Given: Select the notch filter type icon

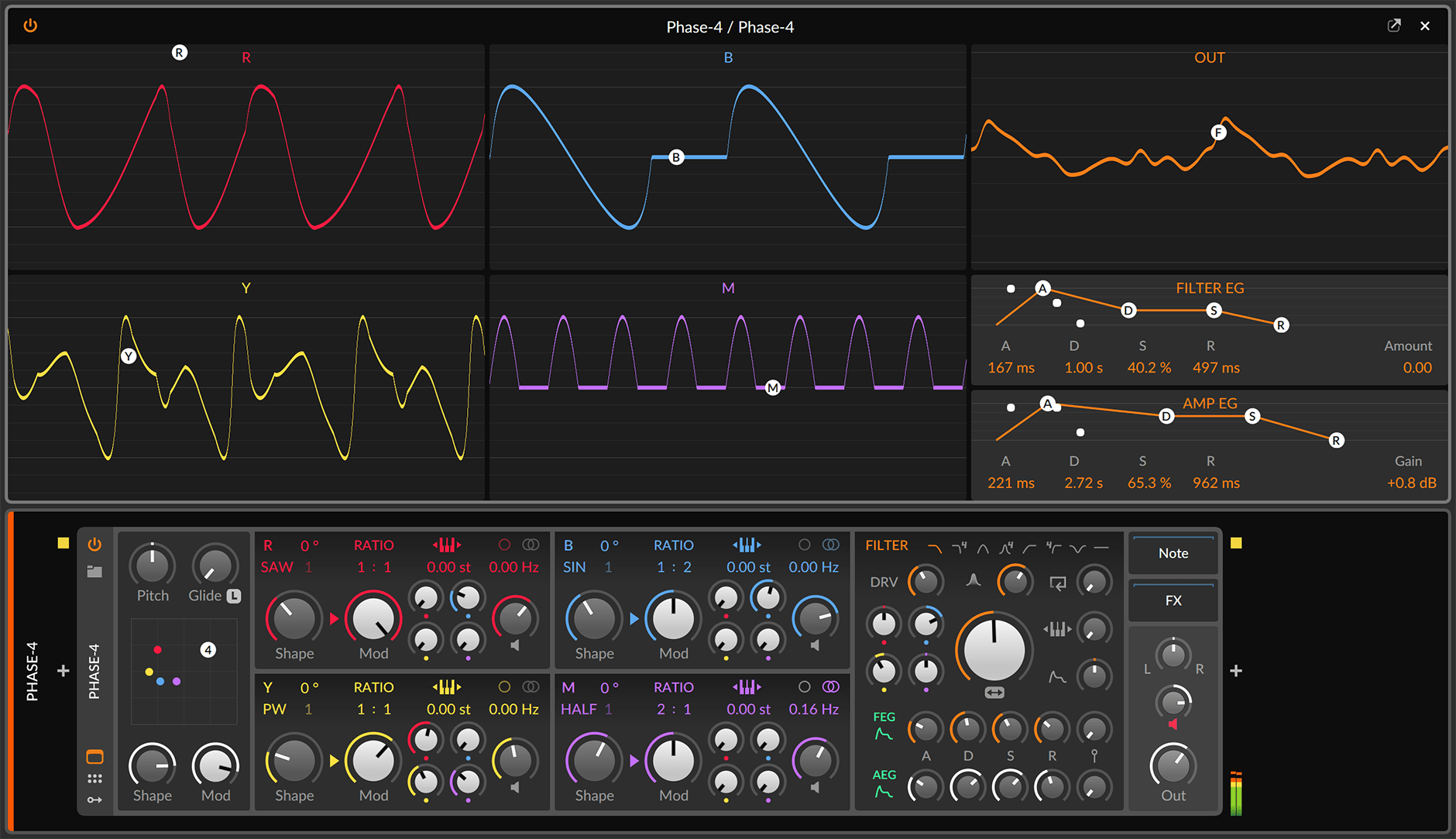Looking at the screenshot, I should (x=1078, y=548).
